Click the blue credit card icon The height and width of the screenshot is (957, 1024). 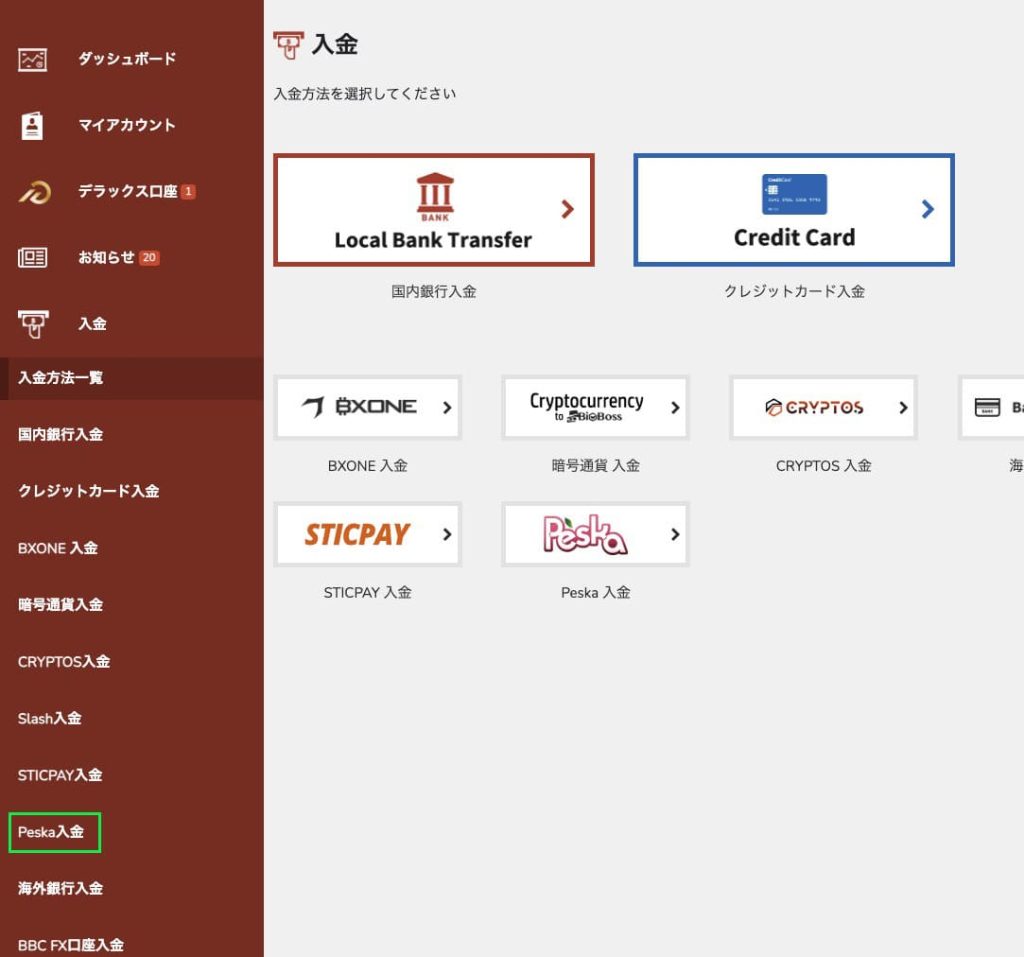click(x=793, y=195)
